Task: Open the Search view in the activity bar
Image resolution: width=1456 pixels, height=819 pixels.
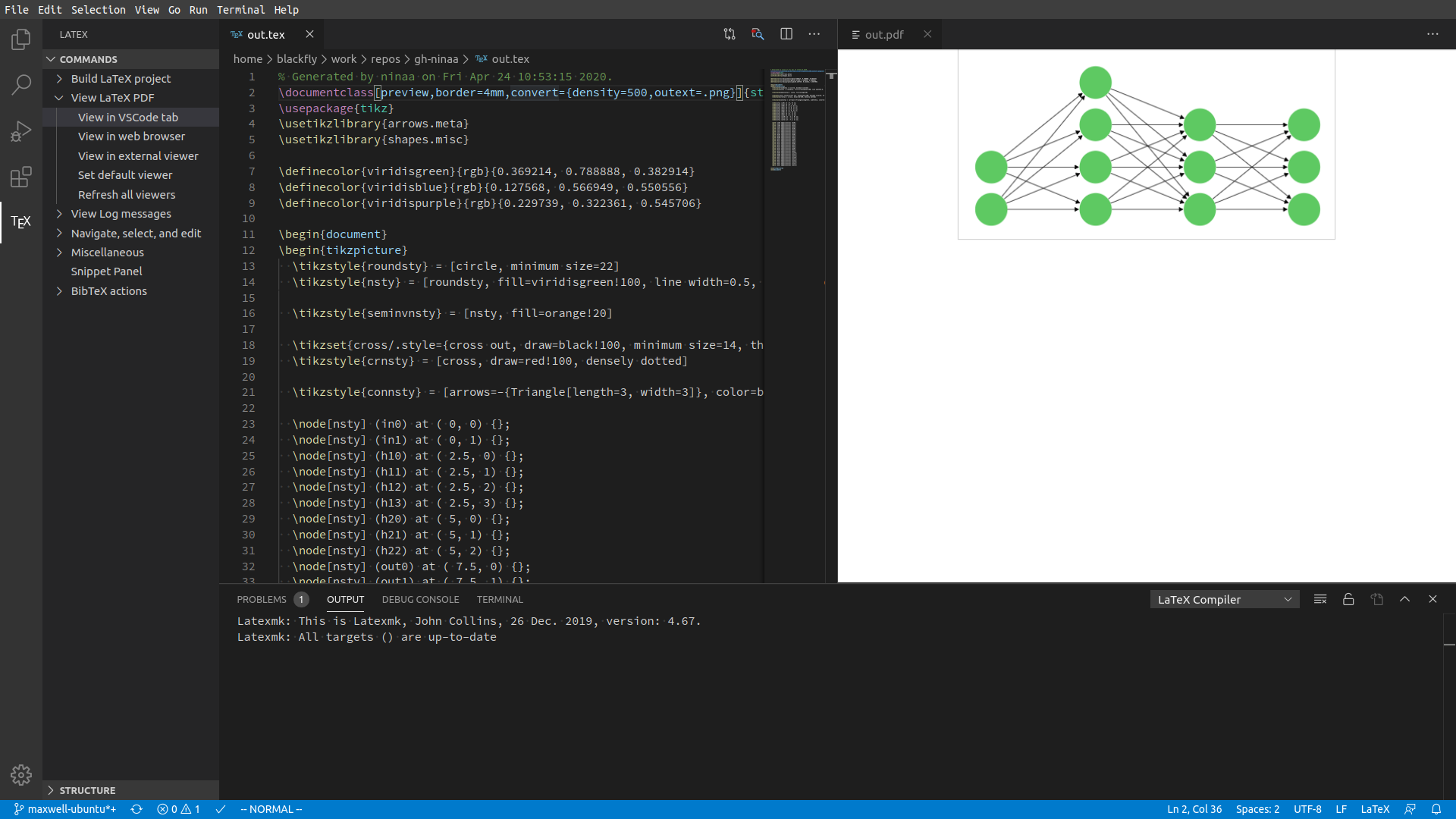Action: pos(21,85)
